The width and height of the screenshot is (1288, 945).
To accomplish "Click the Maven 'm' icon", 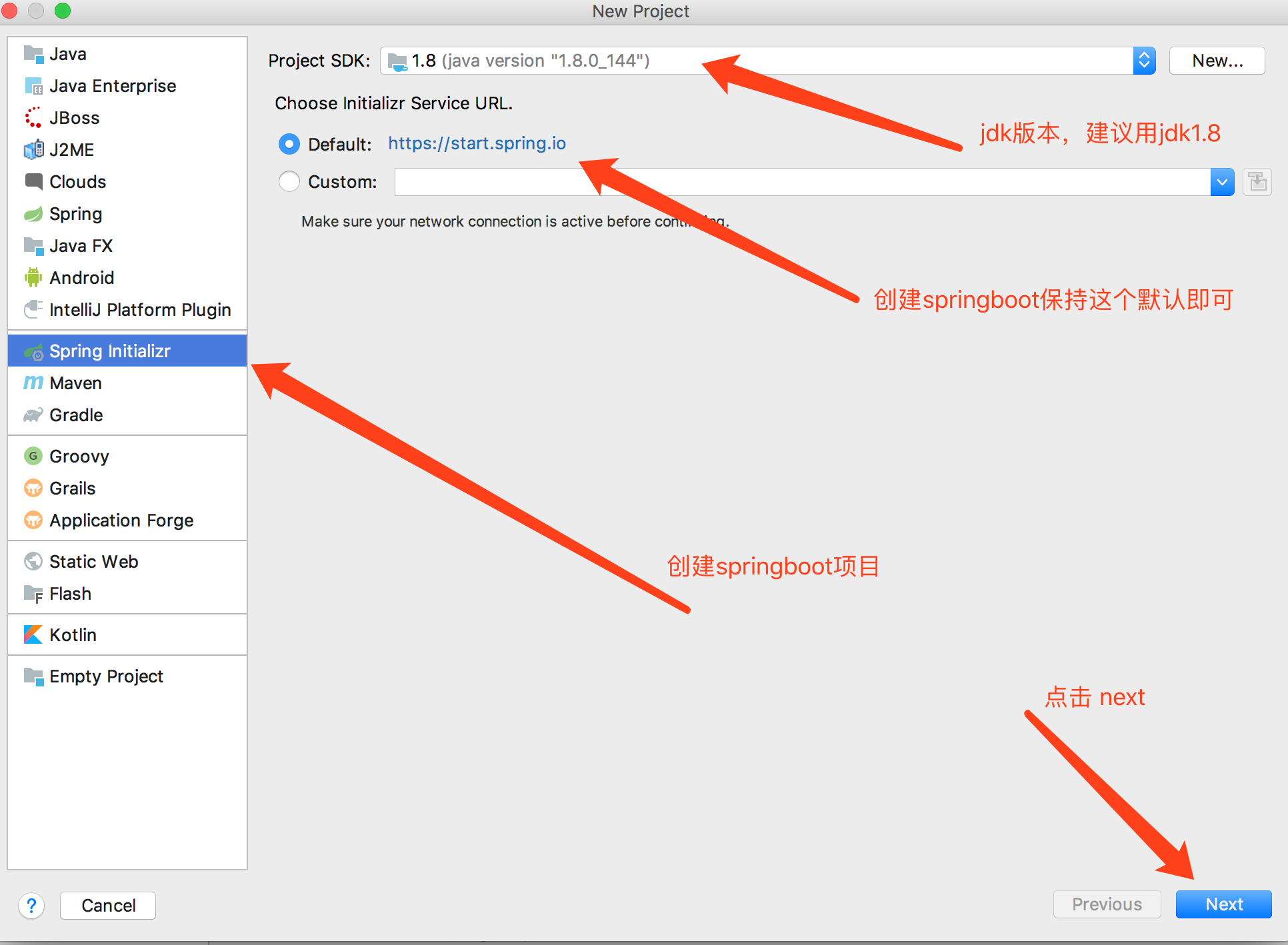I will 33,383.
